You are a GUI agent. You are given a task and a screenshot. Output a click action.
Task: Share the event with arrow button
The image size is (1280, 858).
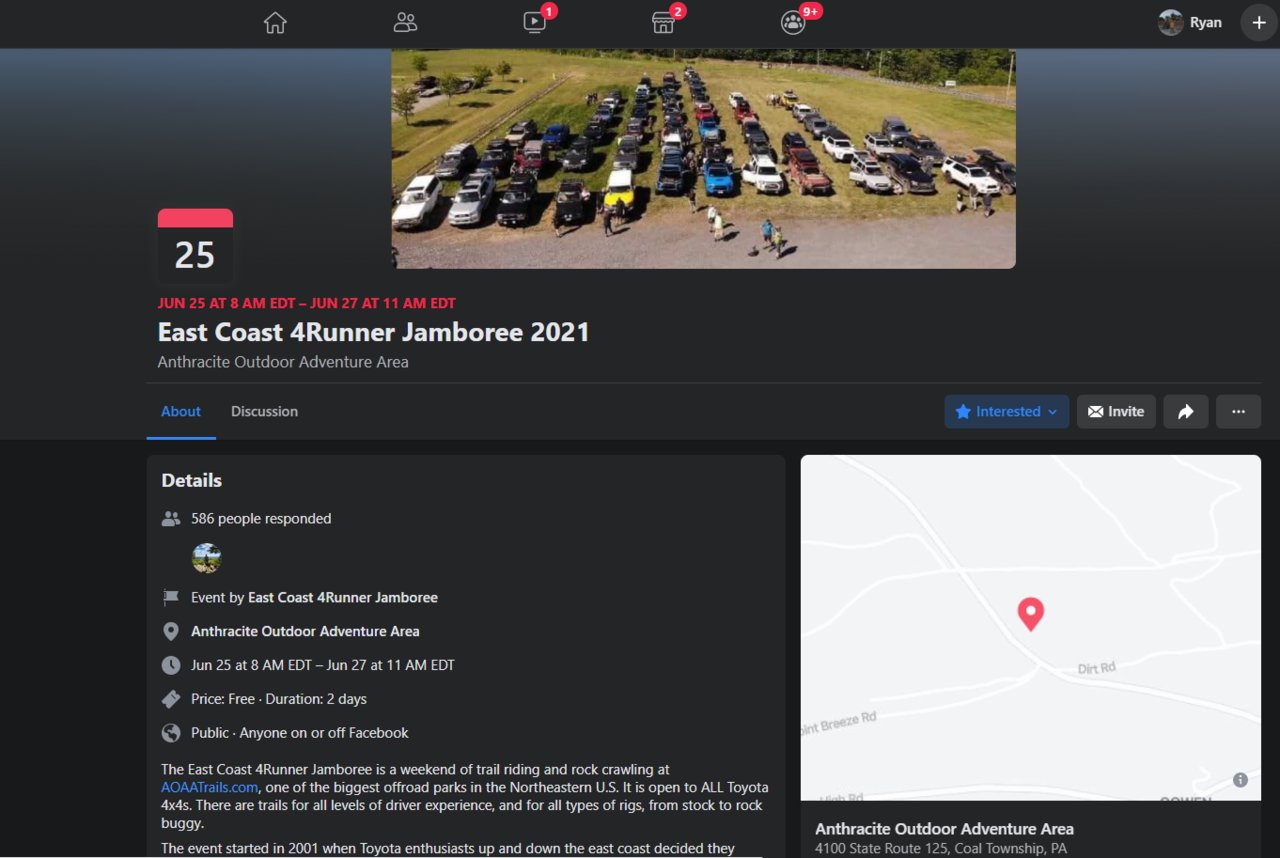(x=1186, y=412)
